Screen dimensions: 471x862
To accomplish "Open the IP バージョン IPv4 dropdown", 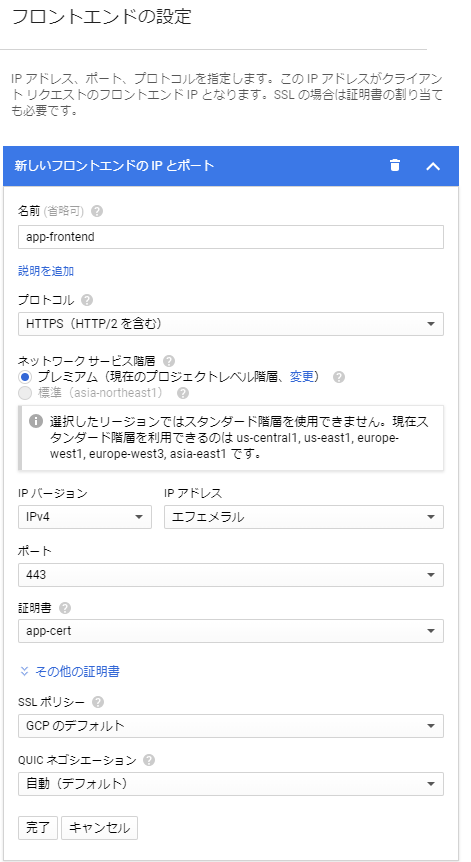I will (85, 517).
